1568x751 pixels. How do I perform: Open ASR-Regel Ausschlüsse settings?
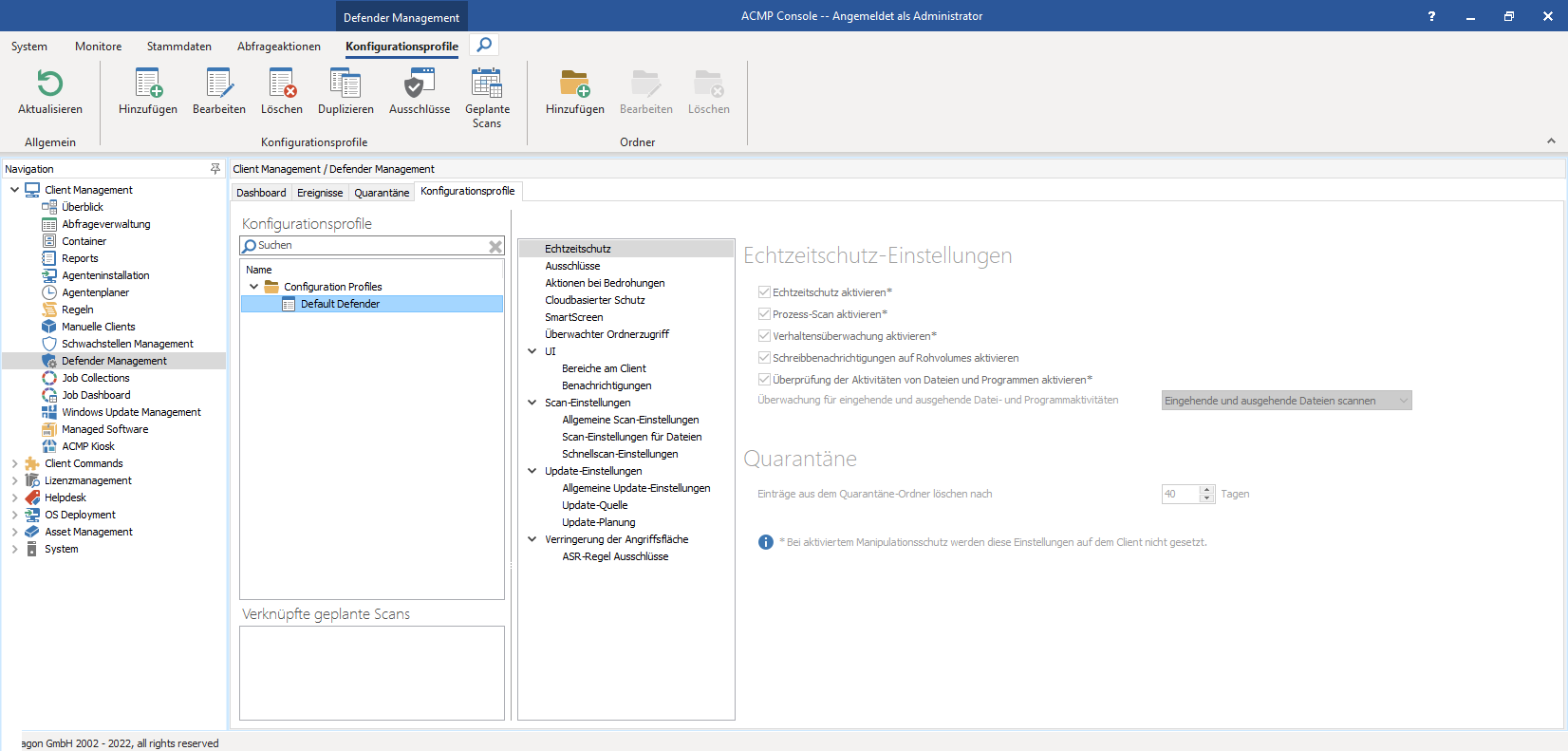coord(615,556)
